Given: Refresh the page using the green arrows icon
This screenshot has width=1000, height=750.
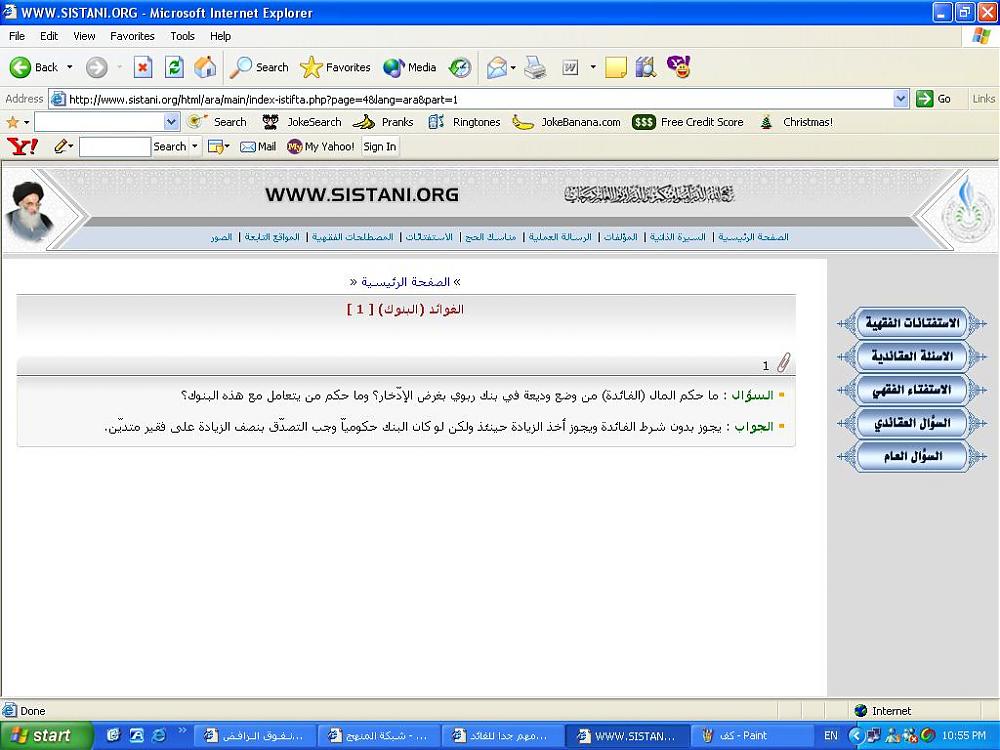Looking at the screenshot, I should pyautogui.click(x=174, y=67).
